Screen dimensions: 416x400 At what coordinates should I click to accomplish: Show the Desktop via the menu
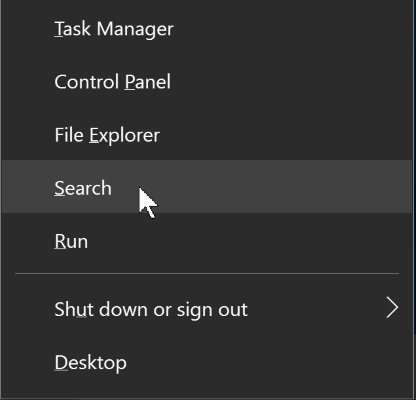pyautogui.click(x=207, y=362)
